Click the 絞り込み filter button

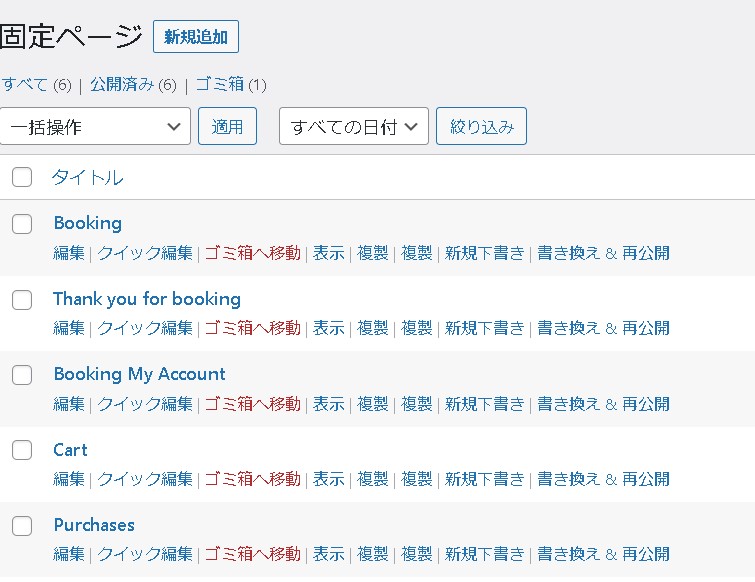click(x=481, y=127)
